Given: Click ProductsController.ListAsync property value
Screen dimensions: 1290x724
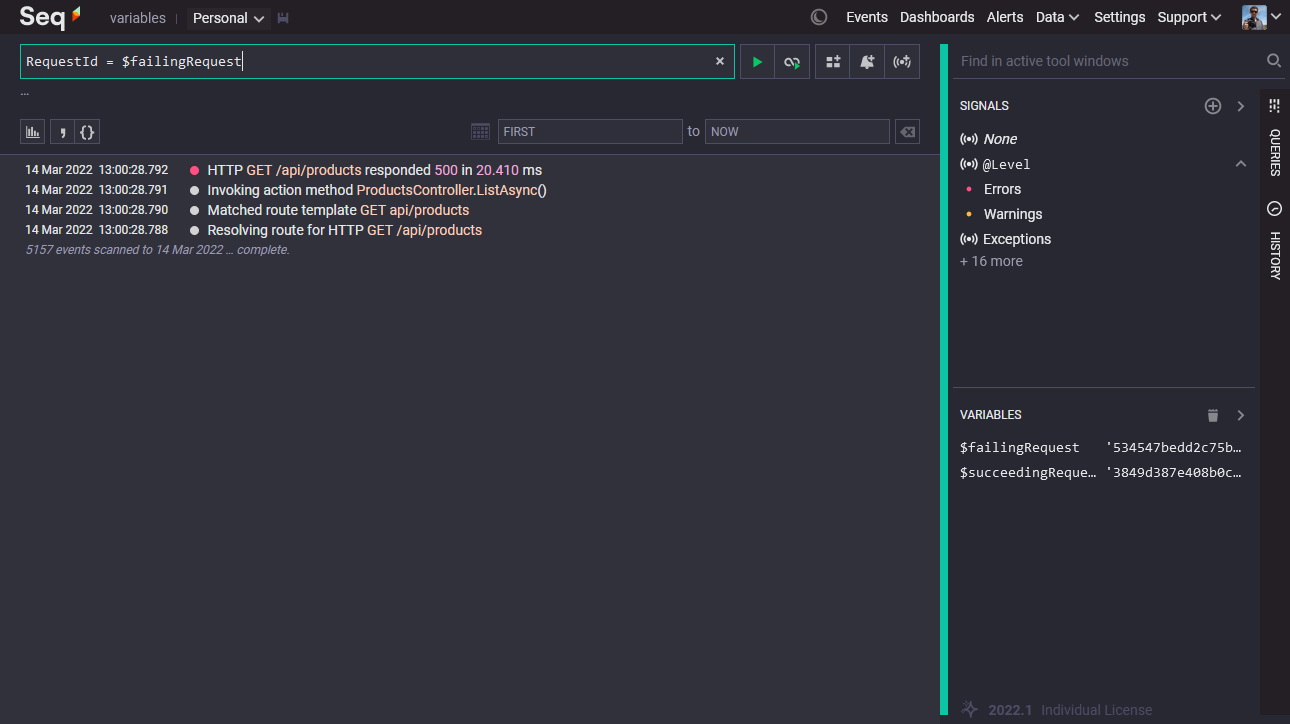Looking at the screenshot, I should (447, 190).
